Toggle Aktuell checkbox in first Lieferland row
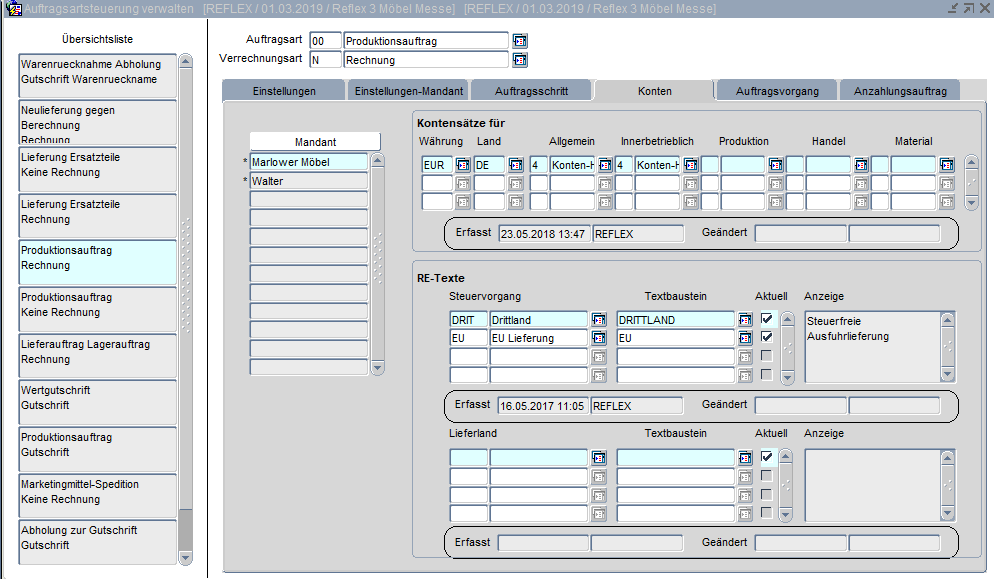The height and width of the screenshot is (579, 994). [767, 457]
